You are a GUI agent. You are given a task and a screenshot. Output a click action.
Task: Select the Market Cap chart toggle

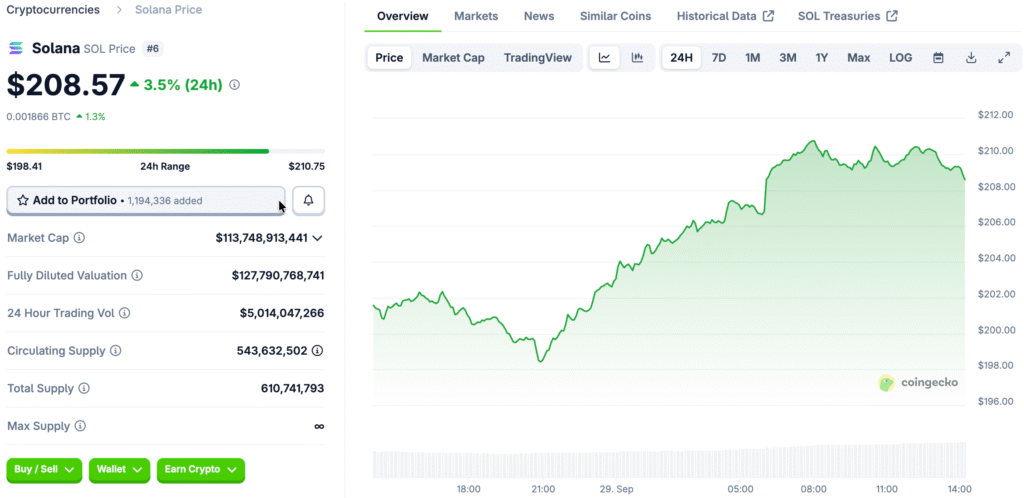pyautogui.click(x=453, y=58)
